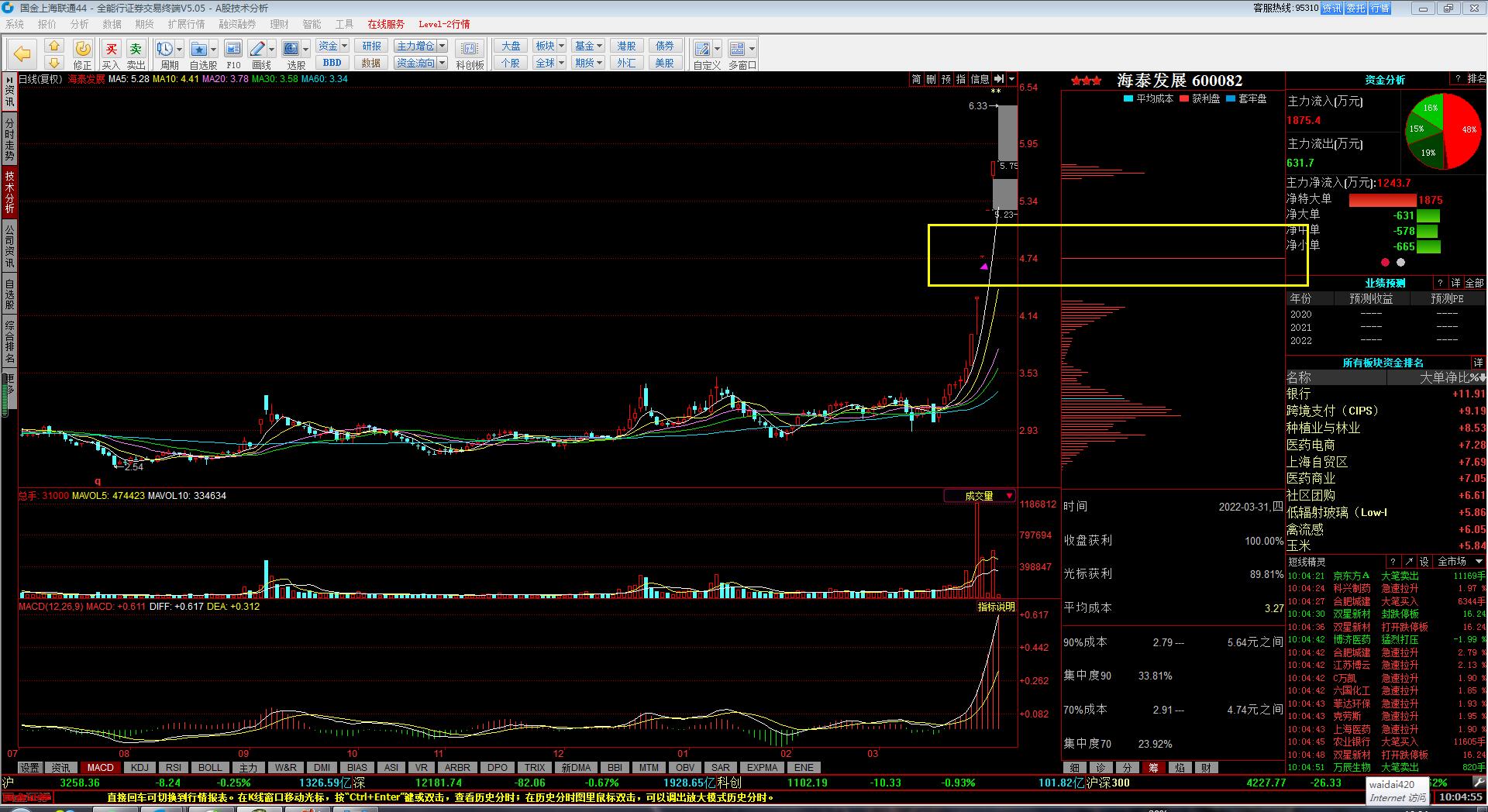Open the 系统 menu
1488x812 pixels.
pos(15,24)
